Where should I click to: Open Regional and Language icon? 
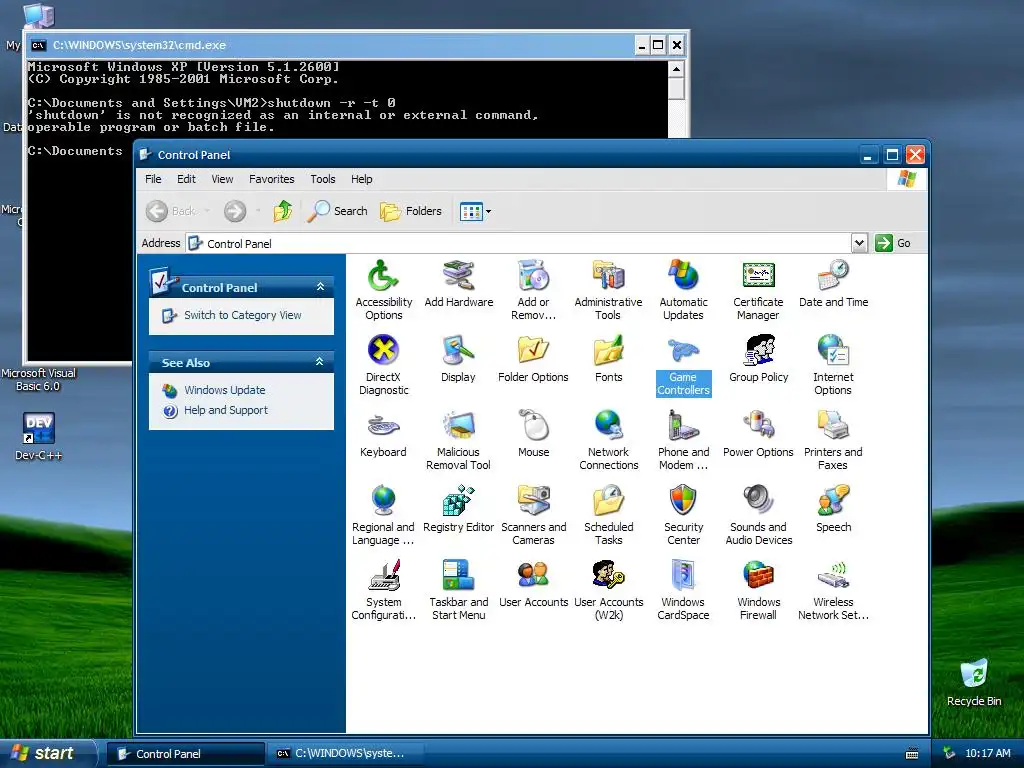pyautogui.click(x=383, y=515)
